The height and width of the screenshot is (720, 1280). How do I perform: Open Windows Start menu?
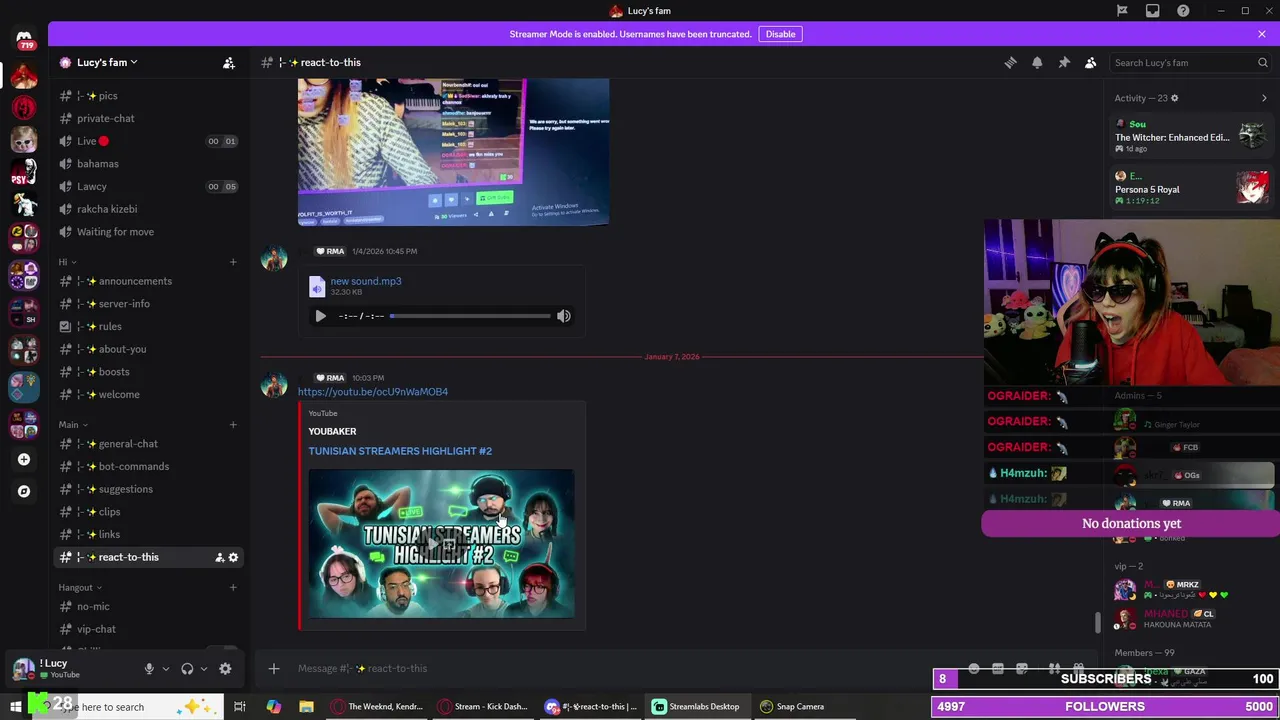click(16, 706)
